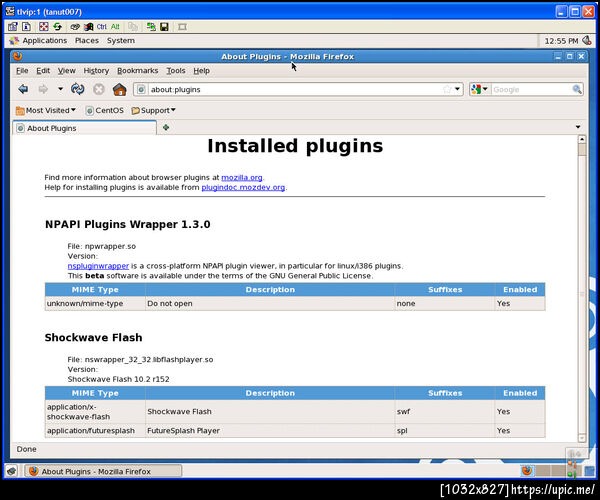Reload the current page
The width and height of the screenshot is (600, 500).
coord(78,89)
